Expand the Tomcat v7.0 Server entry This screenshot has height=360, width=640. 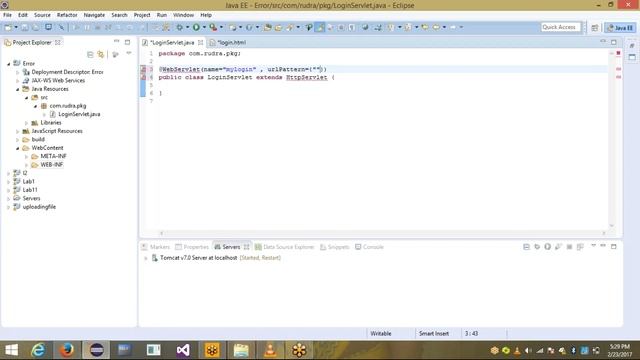146,258
